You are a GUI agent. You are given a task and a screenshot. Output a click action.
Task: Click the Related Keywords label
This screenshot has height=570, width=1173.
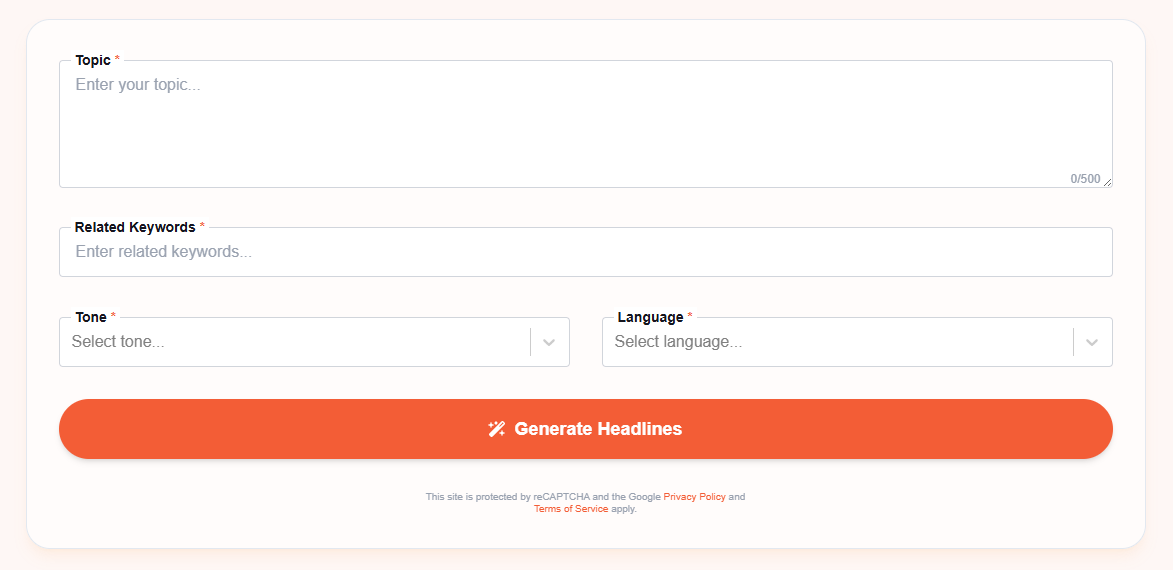tap(135, 227)
